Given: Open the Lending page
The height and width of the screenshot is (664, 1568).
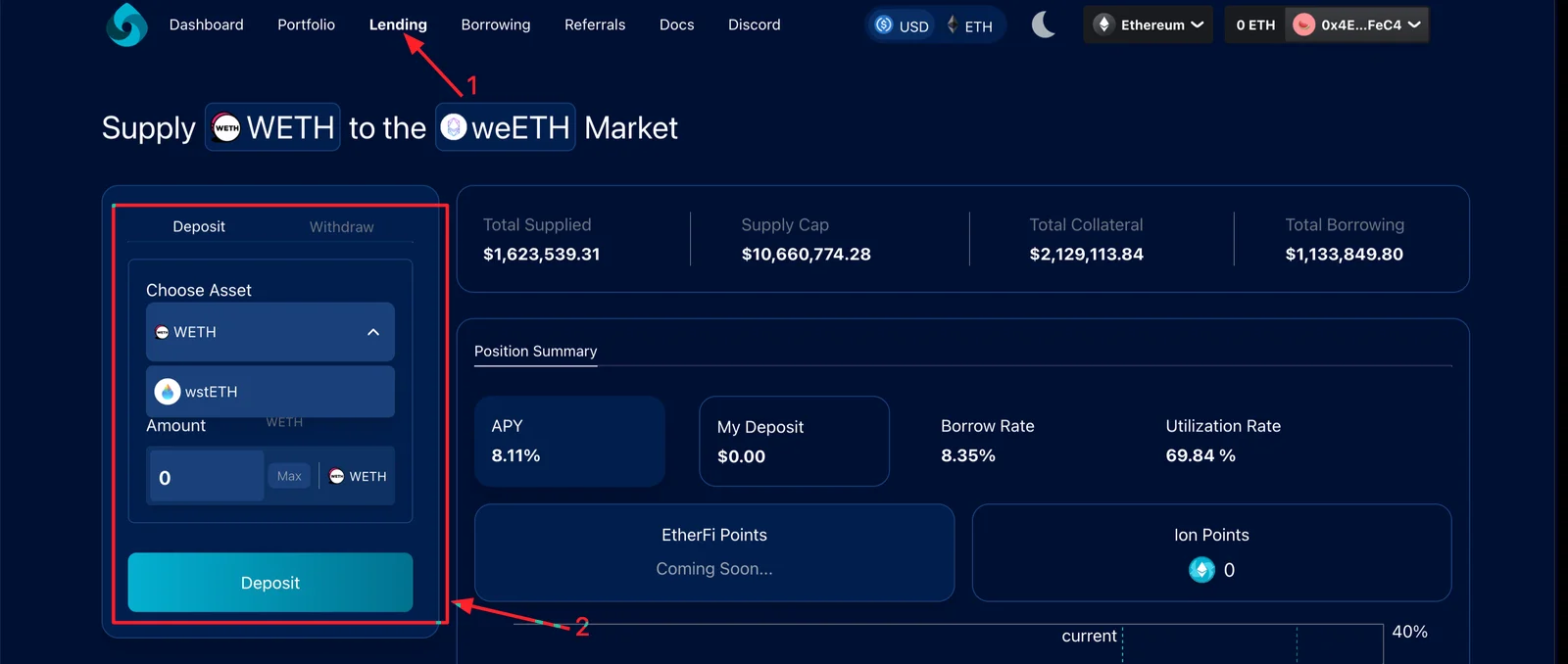Looking at the screenshot, I should point(398,24).
